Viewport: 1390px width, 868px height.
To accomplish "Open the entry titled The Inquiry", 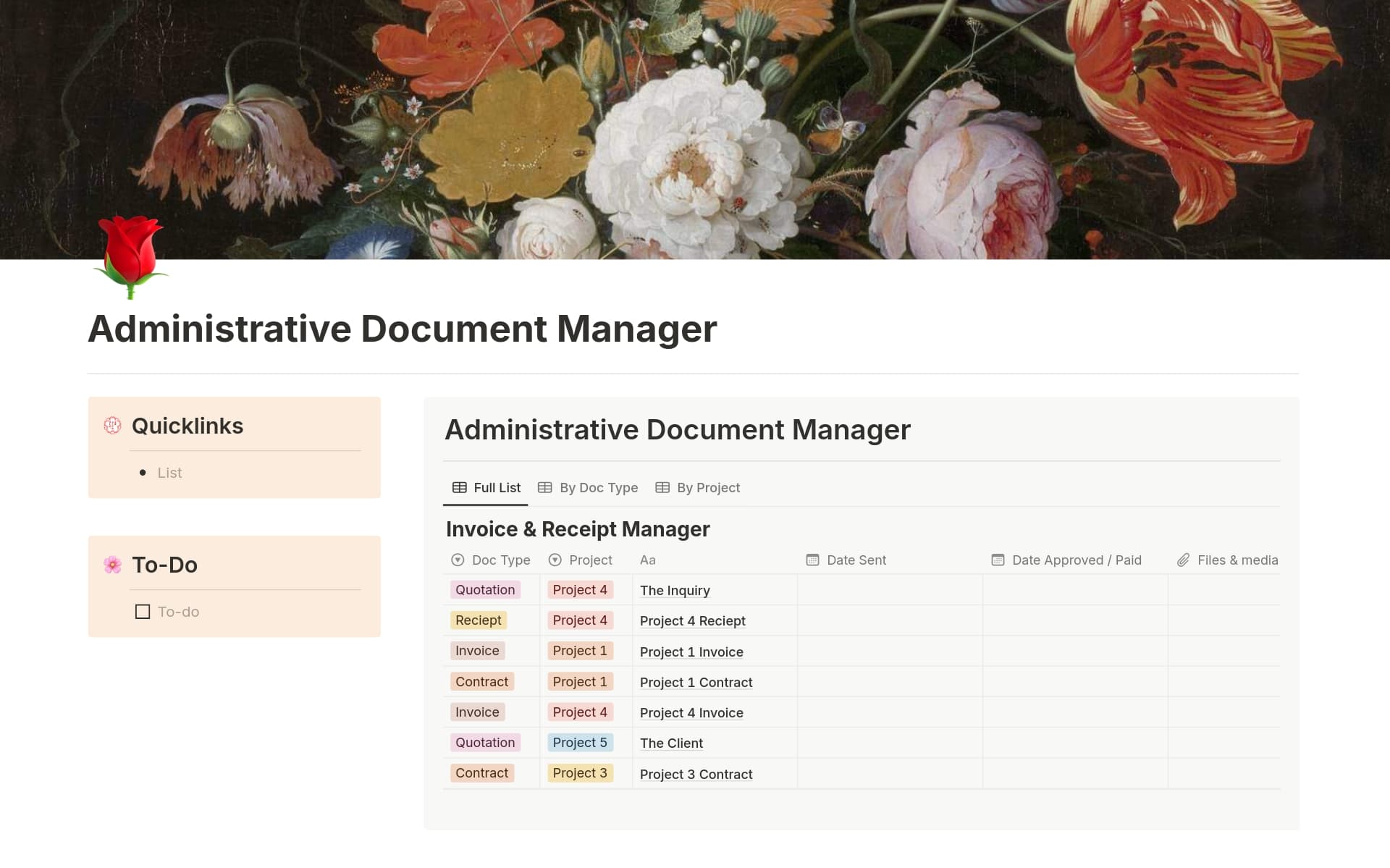I will click(x=674, y=591).
